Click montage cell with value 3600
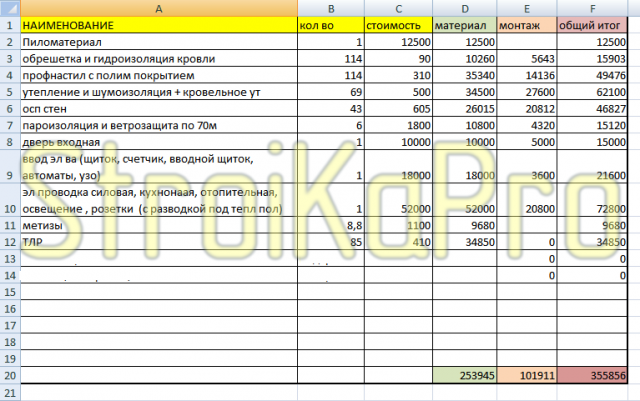The width and height of the screenshot is (640, 401). pyautogui.click(x=527, y=167)
